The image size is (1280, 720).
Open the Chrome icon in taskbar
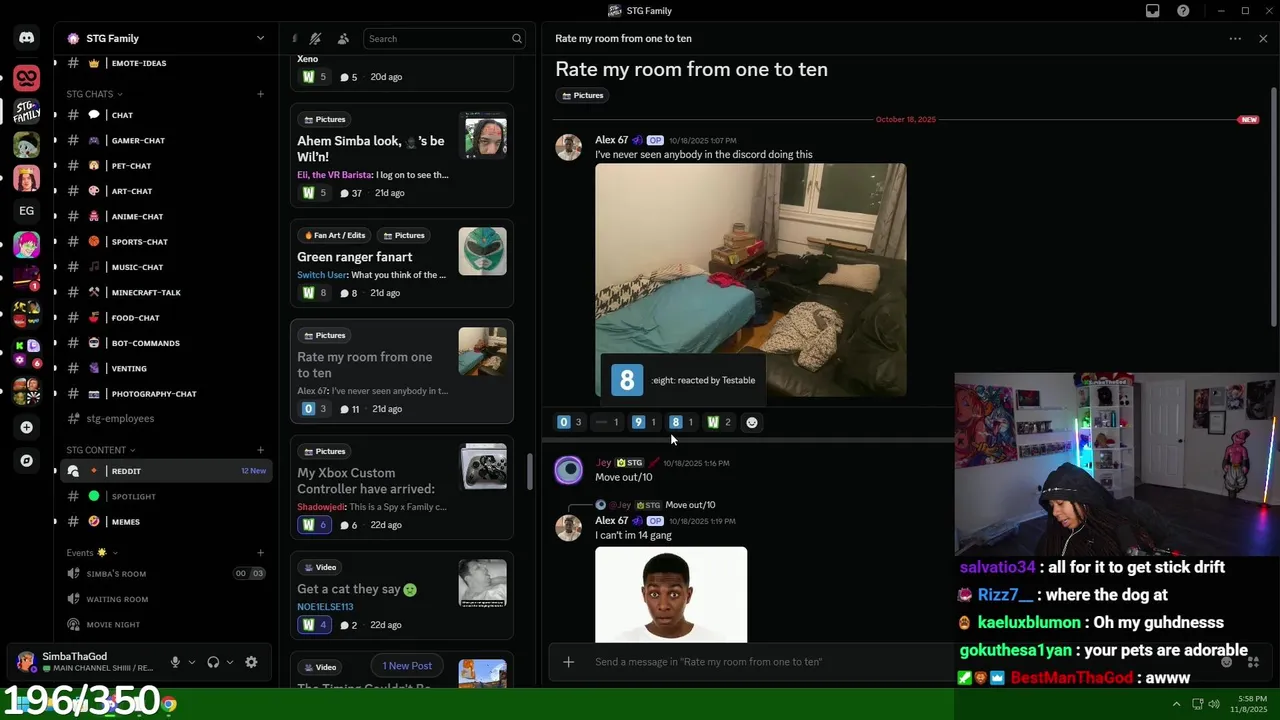[169, 704]
